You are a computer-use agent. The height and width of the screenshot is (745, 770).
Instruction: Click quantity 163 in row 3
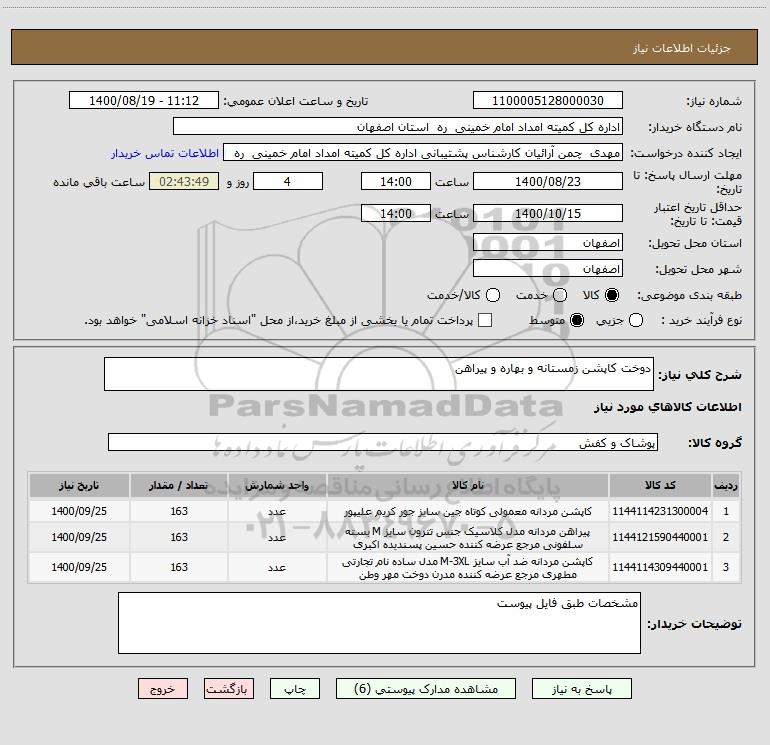[x=179, y=567]
